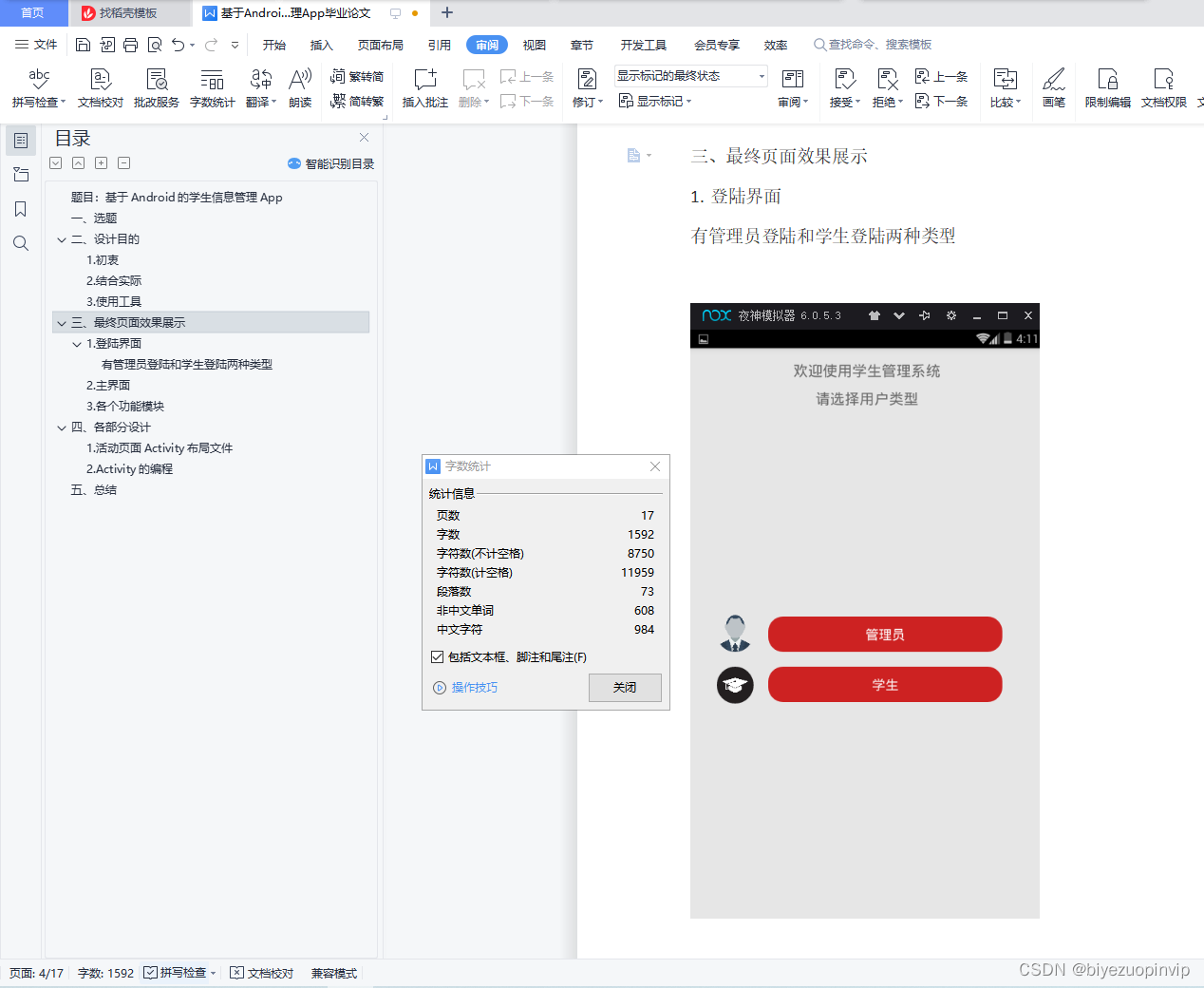Toggle 拼写检查 checkbox in status bar

click(151, 973)
